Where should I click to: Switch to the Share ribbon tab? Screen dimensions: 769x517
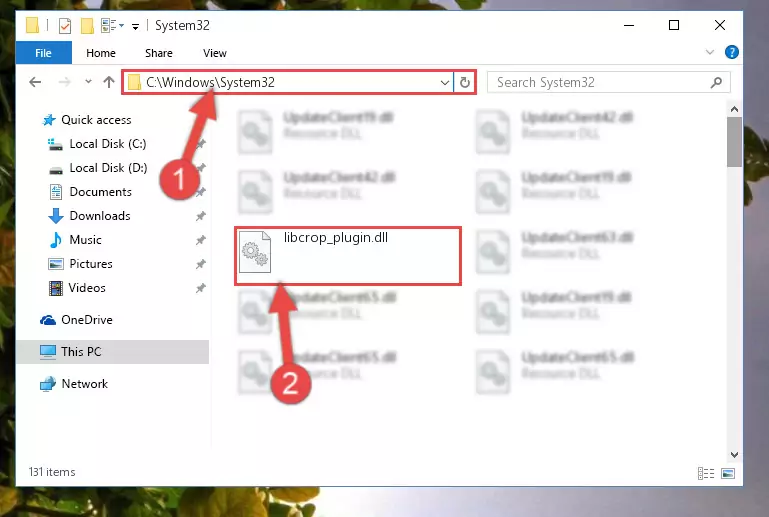(x=159, y=53)
